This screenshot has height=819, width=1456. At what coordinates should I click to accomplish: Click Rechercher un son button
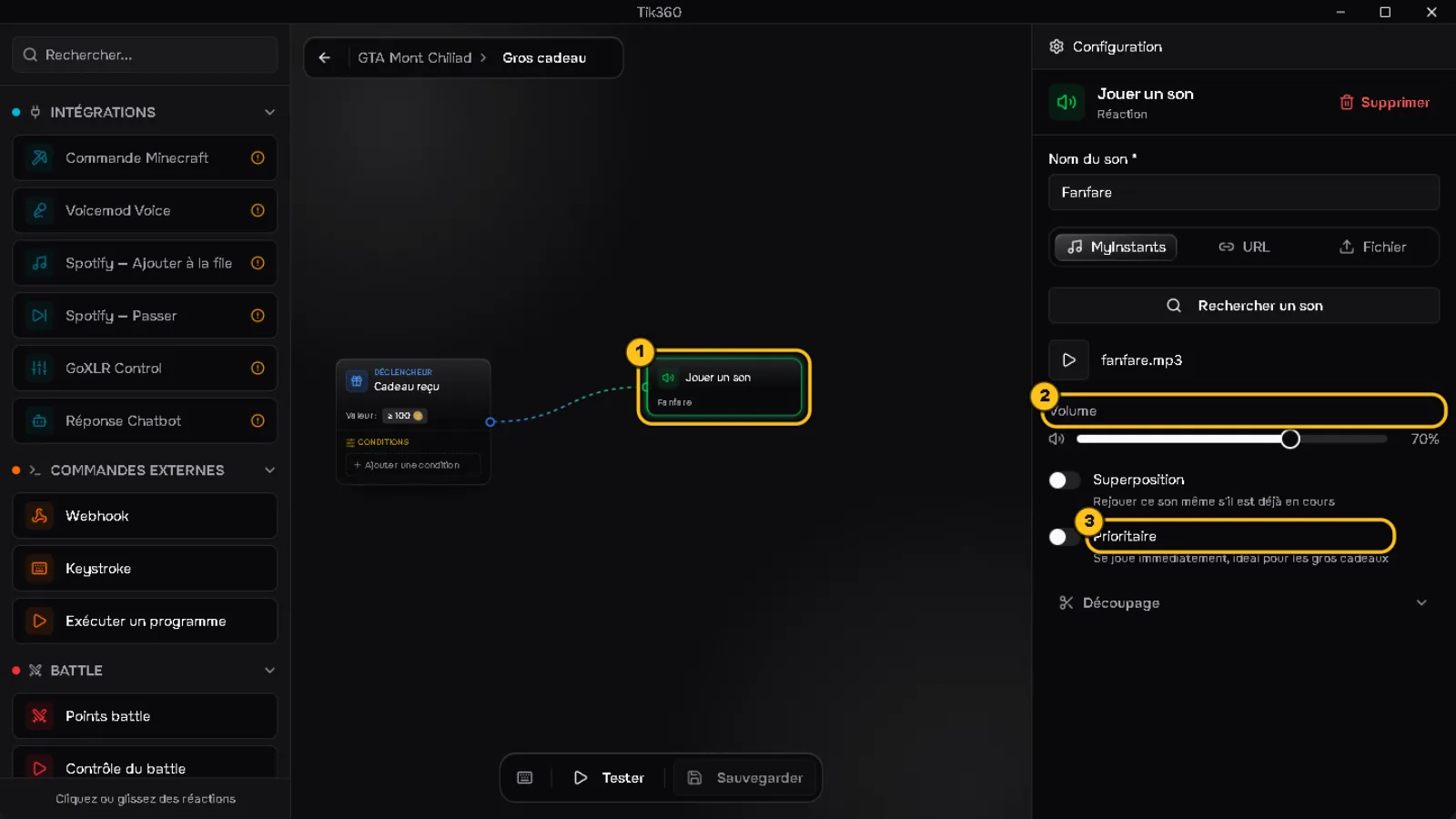tap(1244, 306)
